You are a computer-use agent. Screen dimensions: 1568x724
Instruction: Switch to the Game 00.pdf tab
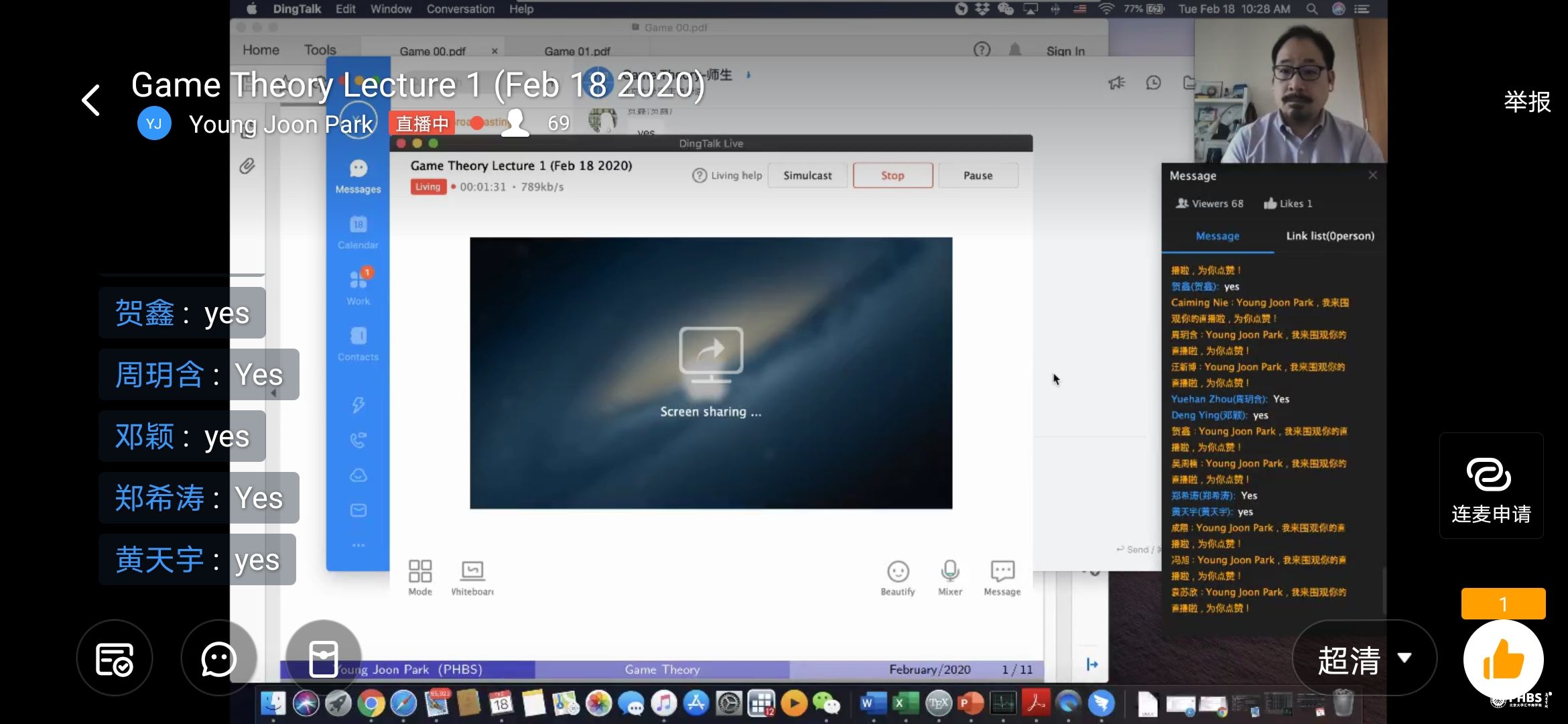coord(432,51)
